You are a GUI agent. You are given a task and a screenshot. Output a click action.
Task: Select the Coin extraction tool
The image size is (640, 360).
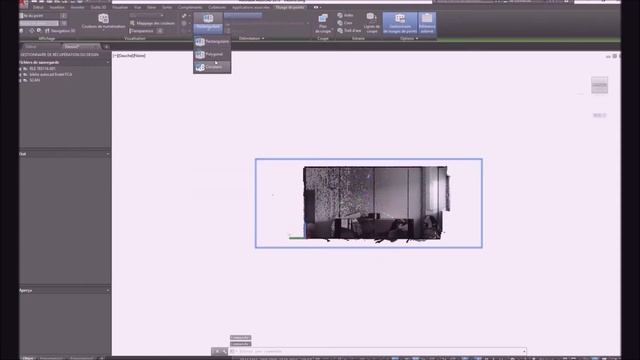(345, 23)
